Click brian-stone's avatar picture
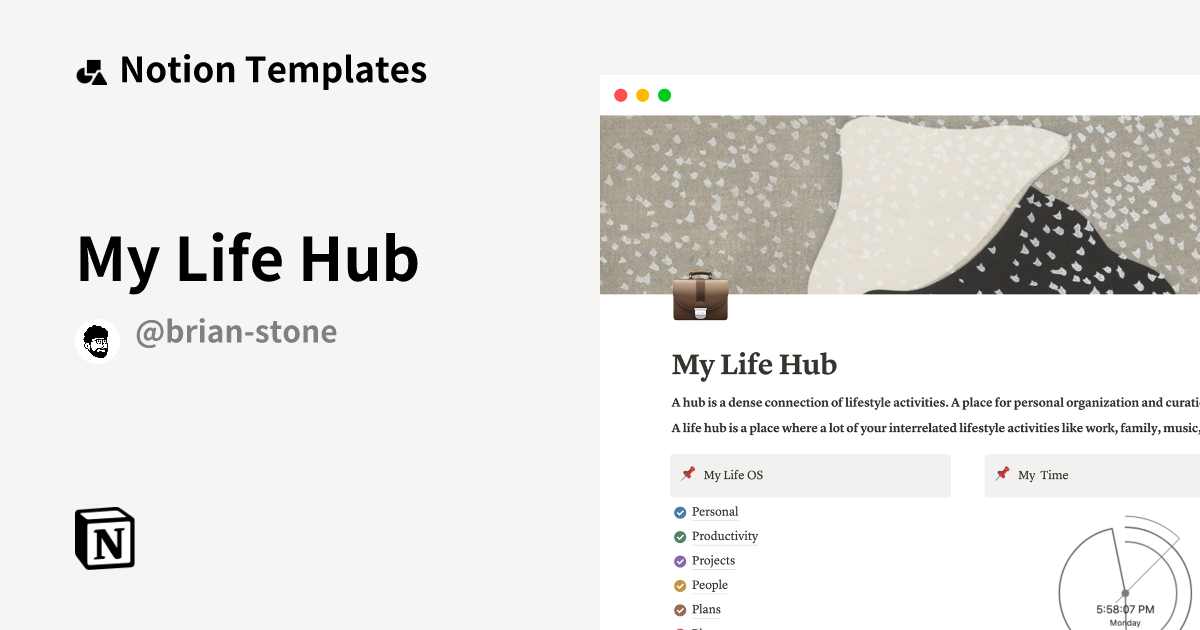 97,340
